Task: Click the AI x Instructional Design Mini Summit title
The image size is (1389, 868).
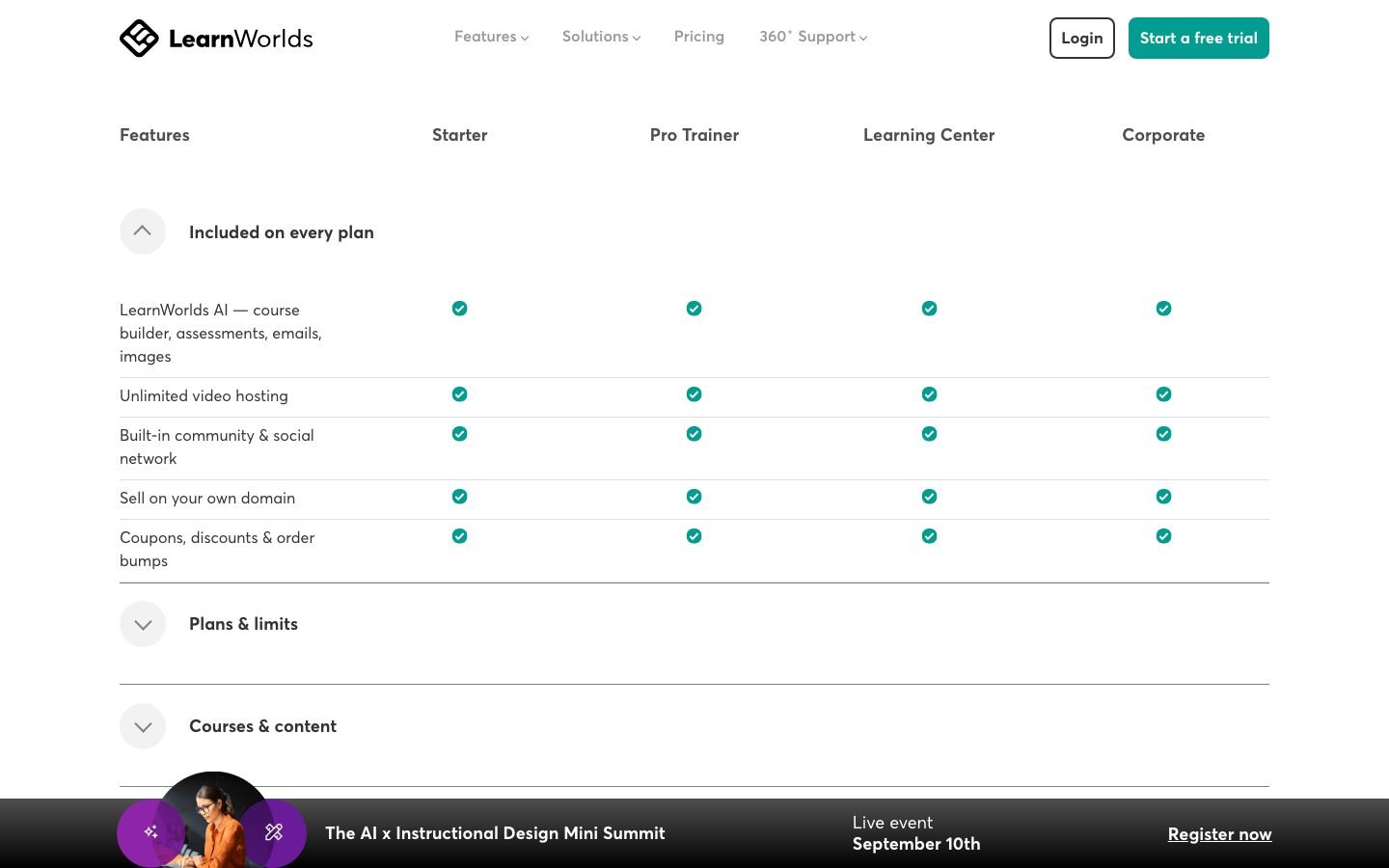Action: 495,833
